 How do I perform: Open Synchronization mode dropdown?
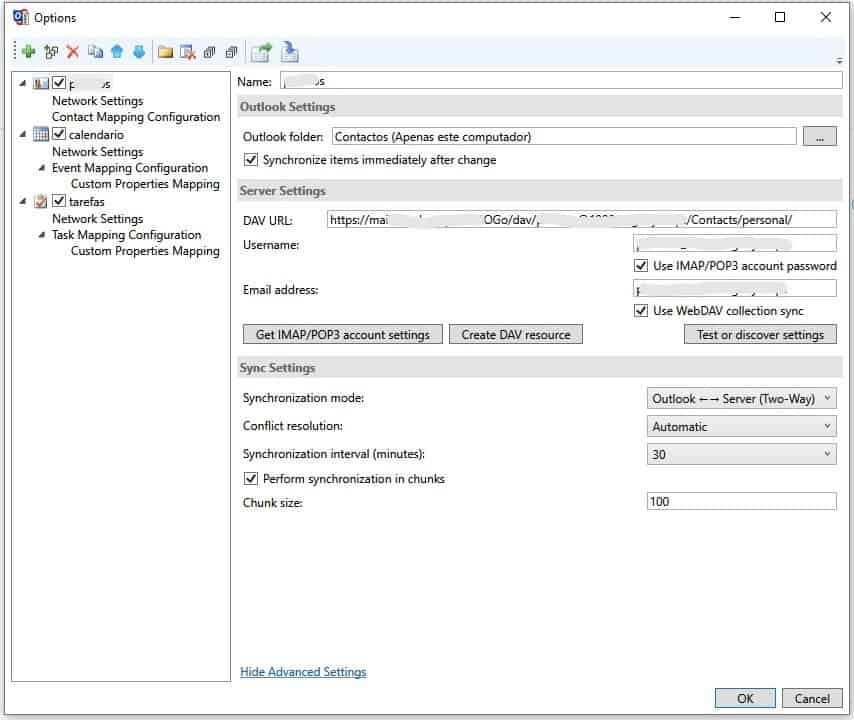[741, 398]
